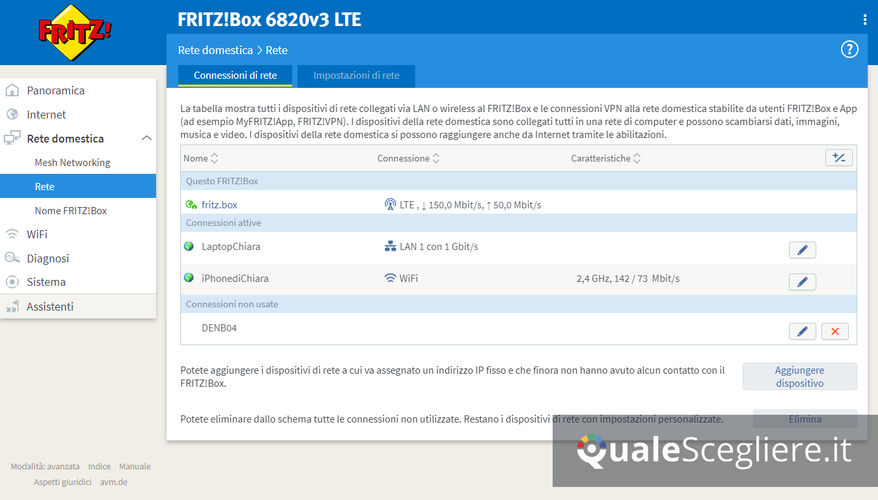Delete DENB04 with the red X button
This screenshot has width=878, height=500.
click(835, 331)
